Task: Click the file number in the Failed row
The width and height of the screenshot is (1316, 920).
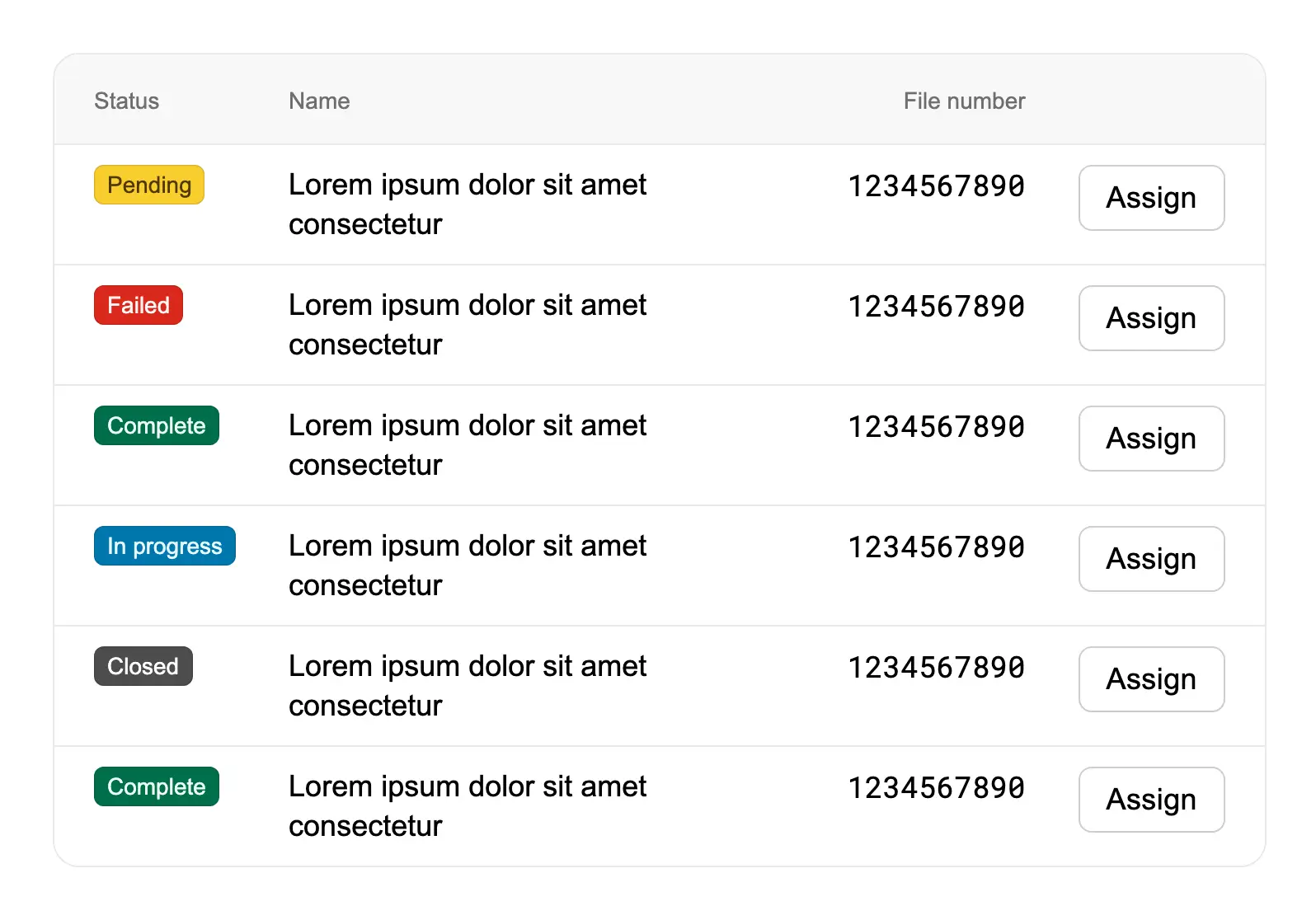Action: (936, 307)
